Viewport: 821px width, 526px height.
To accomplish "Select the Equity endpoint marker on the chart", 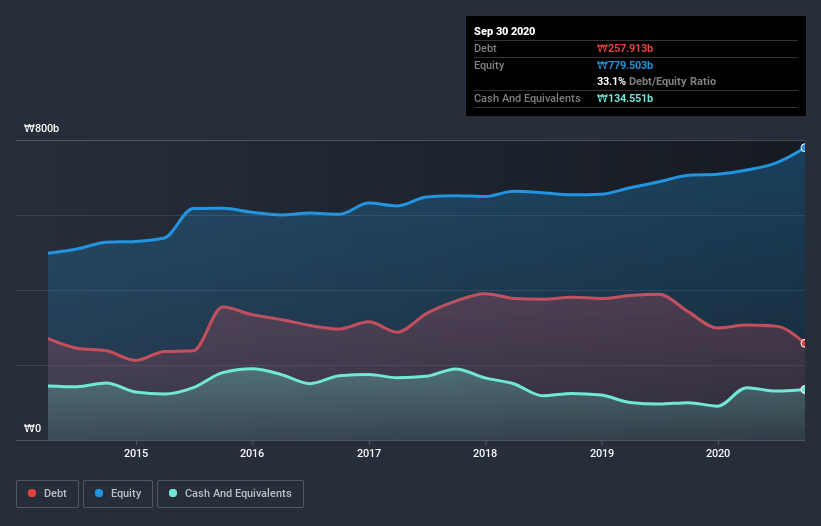I will point(804,148).
